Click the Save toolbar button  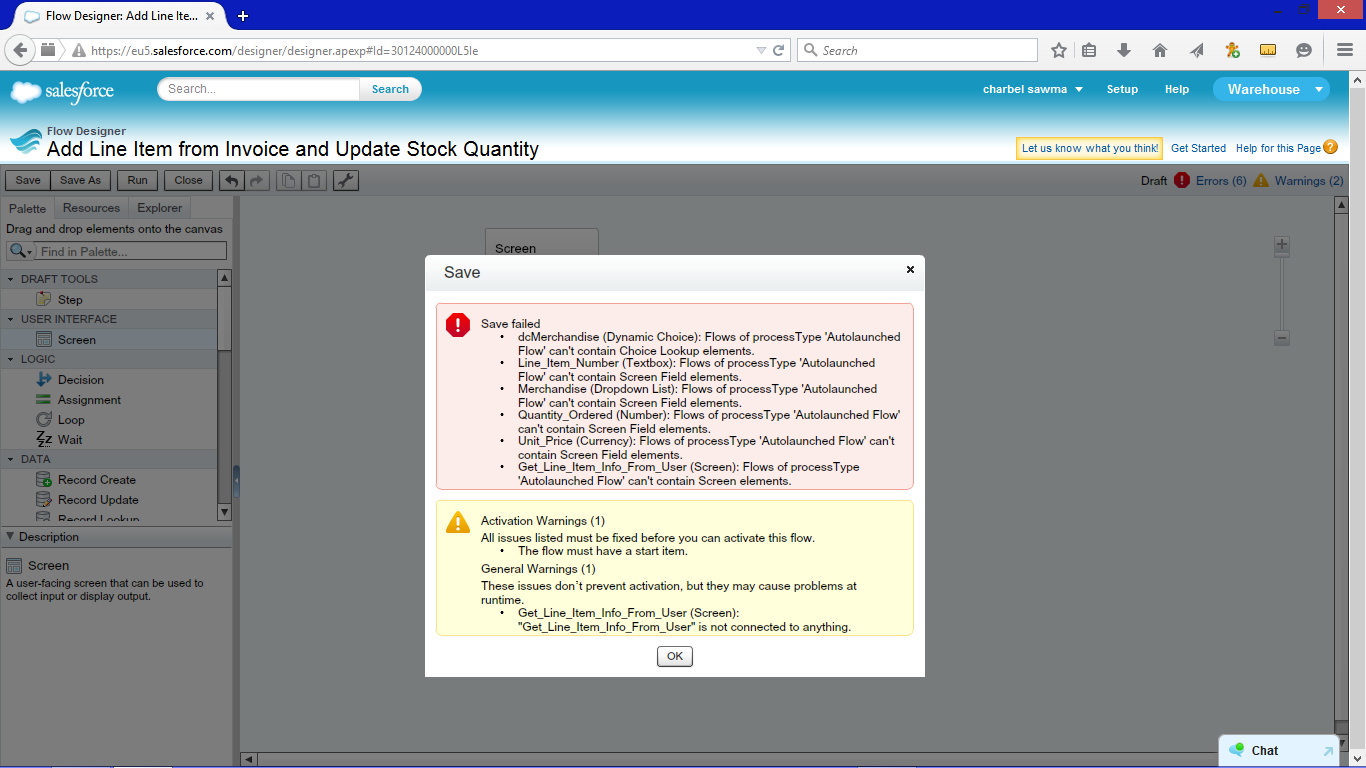28,180
